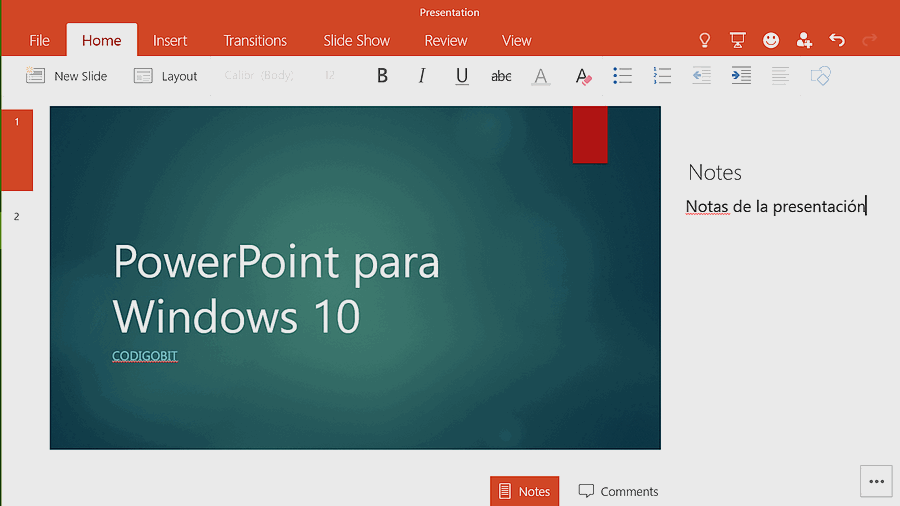Toggle Italic formatting

click(x=422, y=76)
